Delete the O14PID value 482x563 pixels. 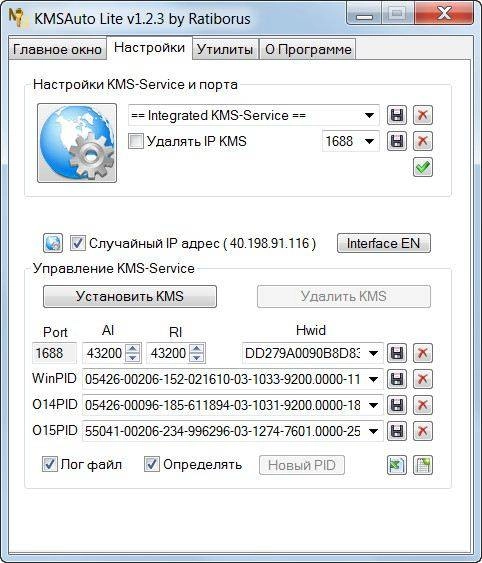click(x=422, y=405)
